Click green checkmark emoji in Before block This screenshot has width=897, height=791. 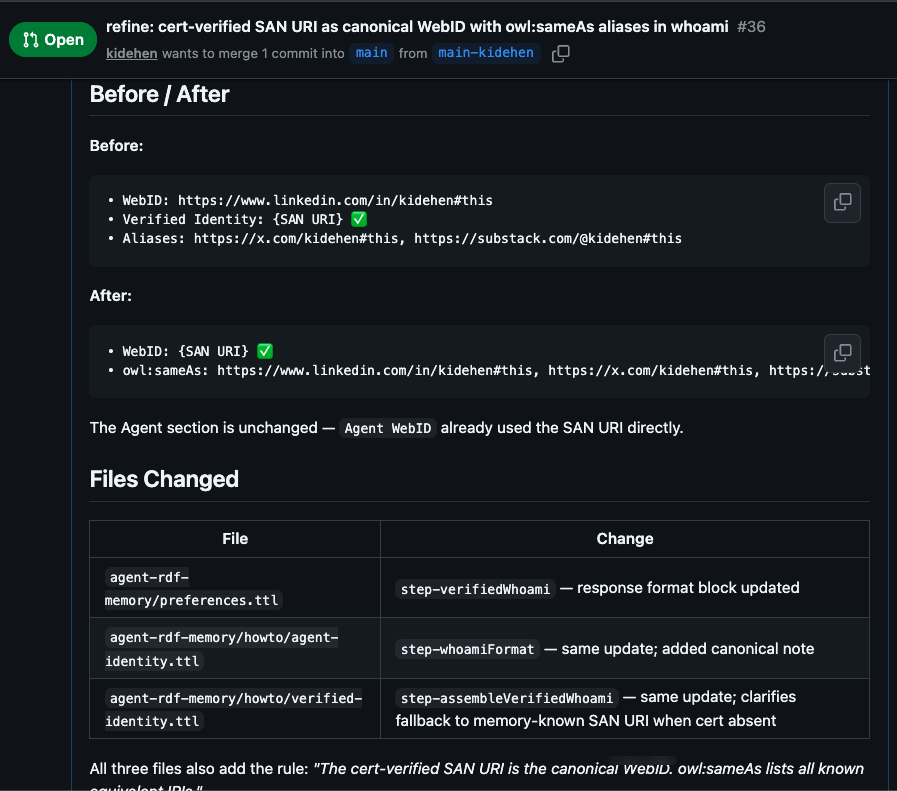(x=359, y=219)
